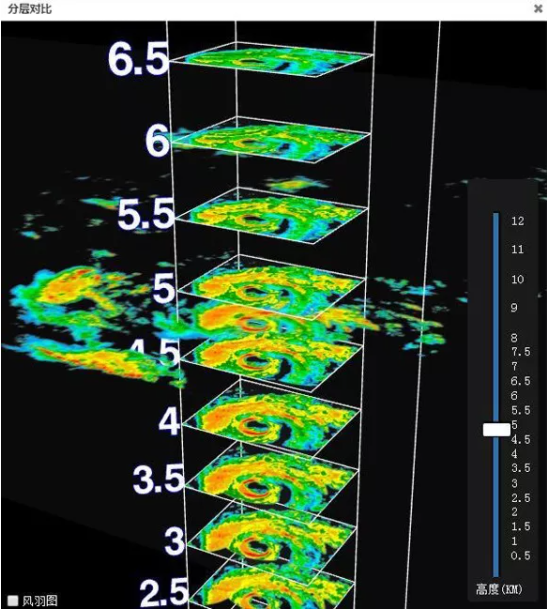Select the 6 km radar layer slice

(x=270, y=140)
